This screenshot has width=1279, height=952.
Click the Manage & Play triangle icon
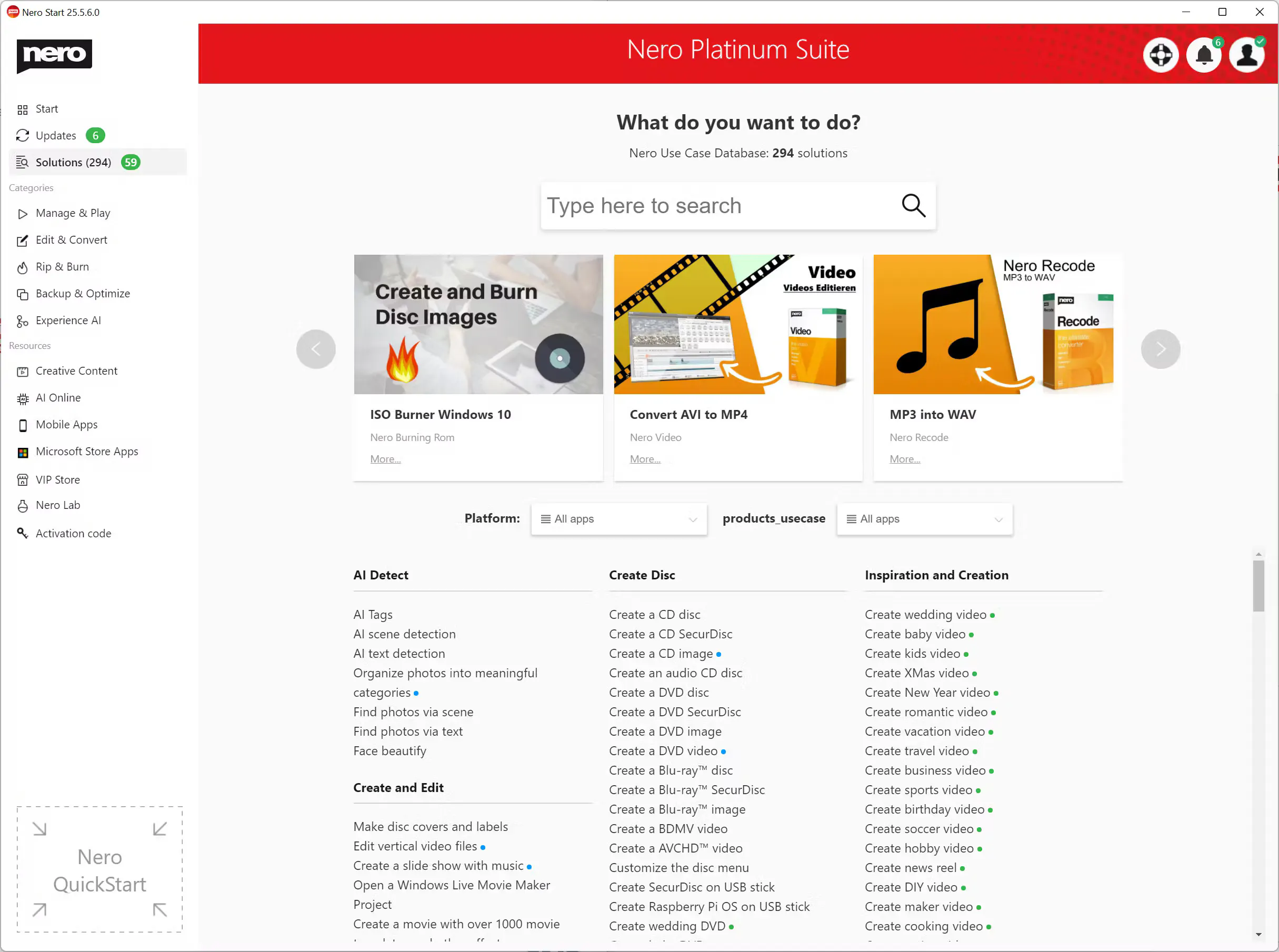tap(23, 214)
